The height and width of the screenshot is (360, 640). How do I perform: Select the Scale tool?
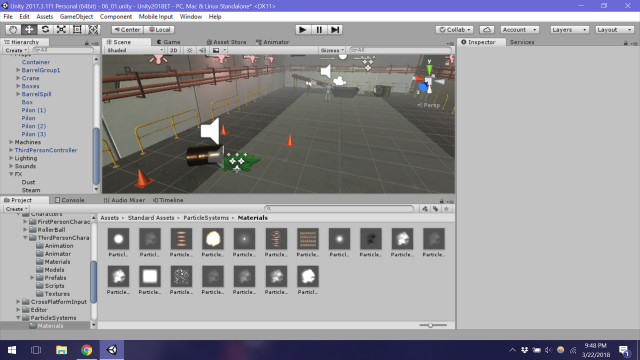[61, 29]
